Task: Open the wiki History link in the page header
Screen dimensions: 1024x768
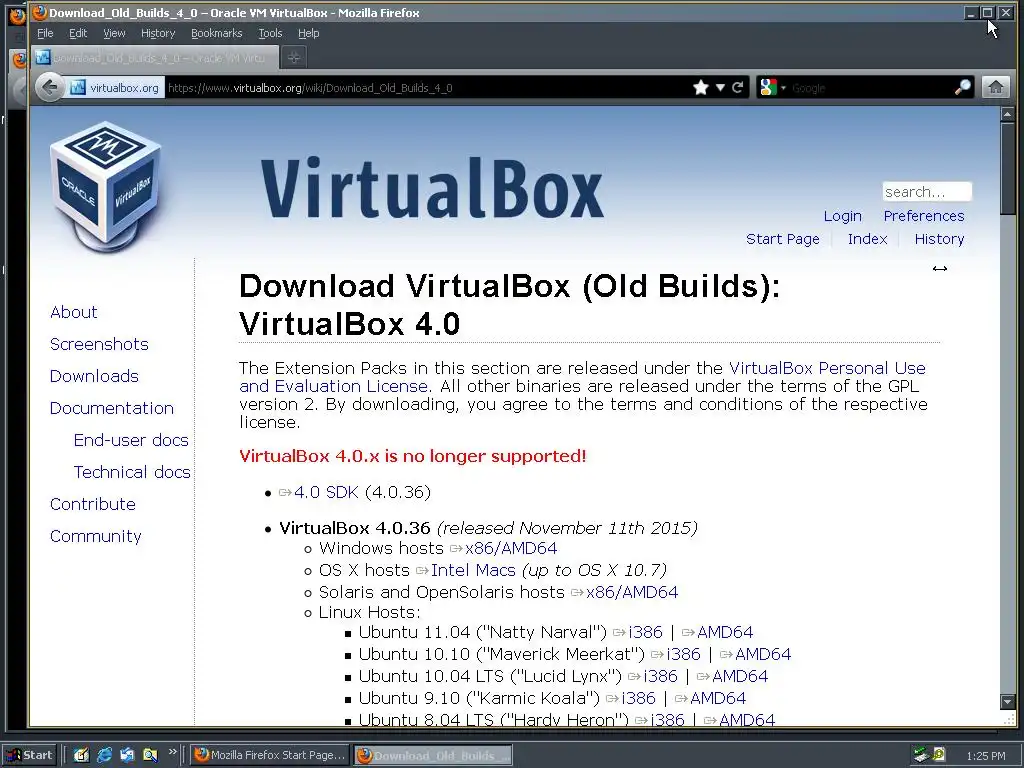Action: tap(939, 239)
